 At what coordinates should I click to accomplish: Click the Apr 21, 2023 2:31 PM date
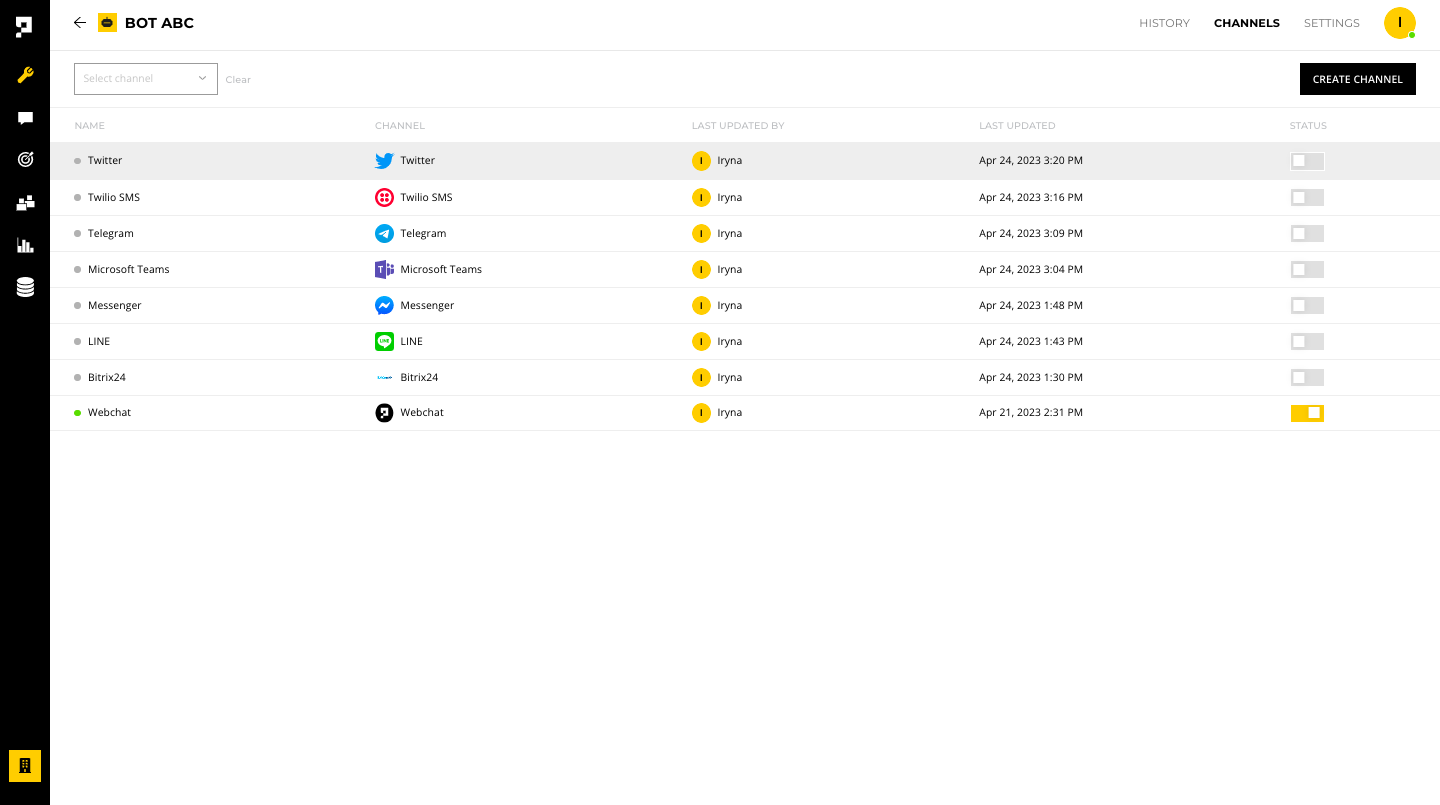[x=1031, y=412]
